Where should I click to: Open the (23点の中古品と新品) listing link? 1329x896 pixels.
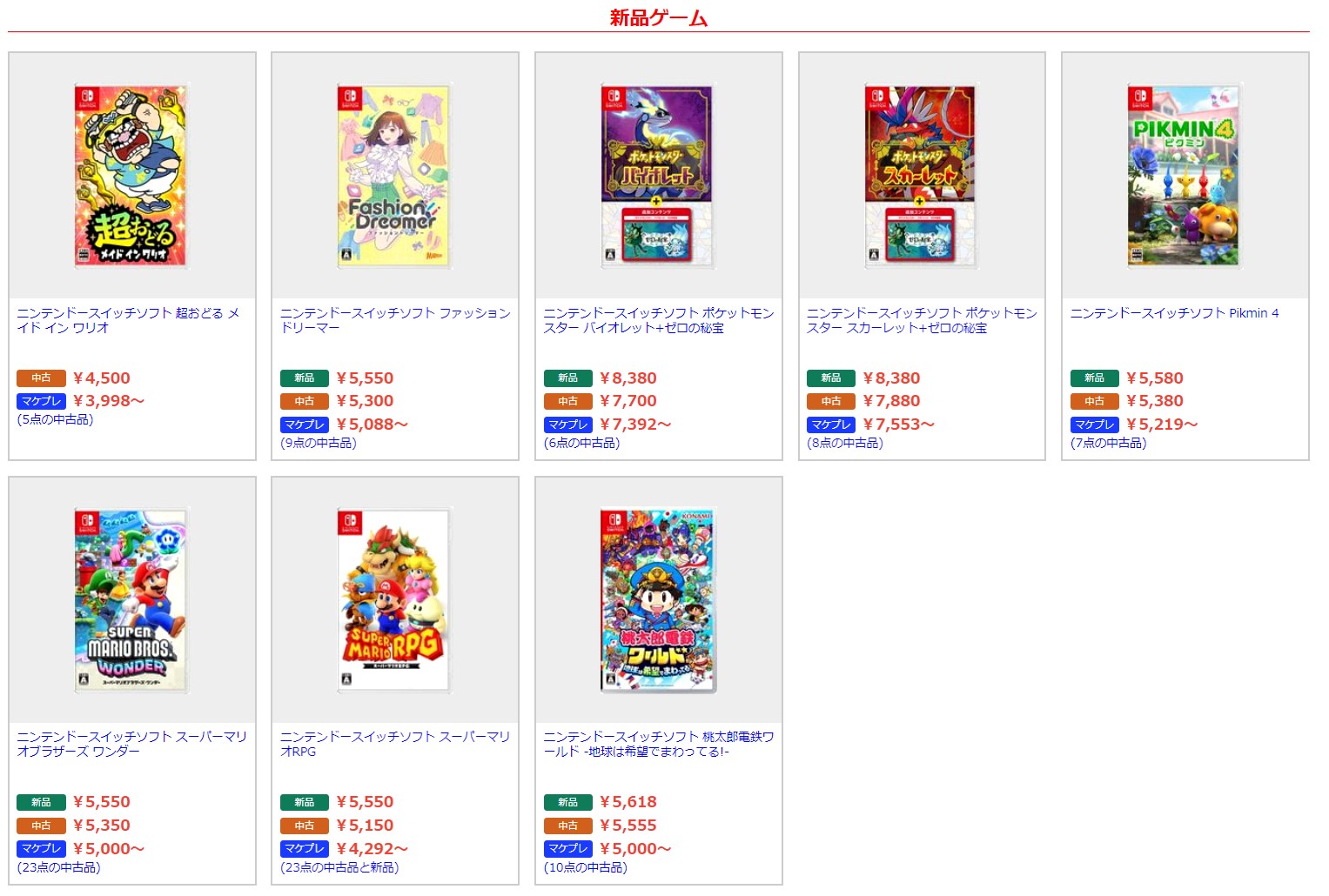pyautogui.click(x=339, y=867)
